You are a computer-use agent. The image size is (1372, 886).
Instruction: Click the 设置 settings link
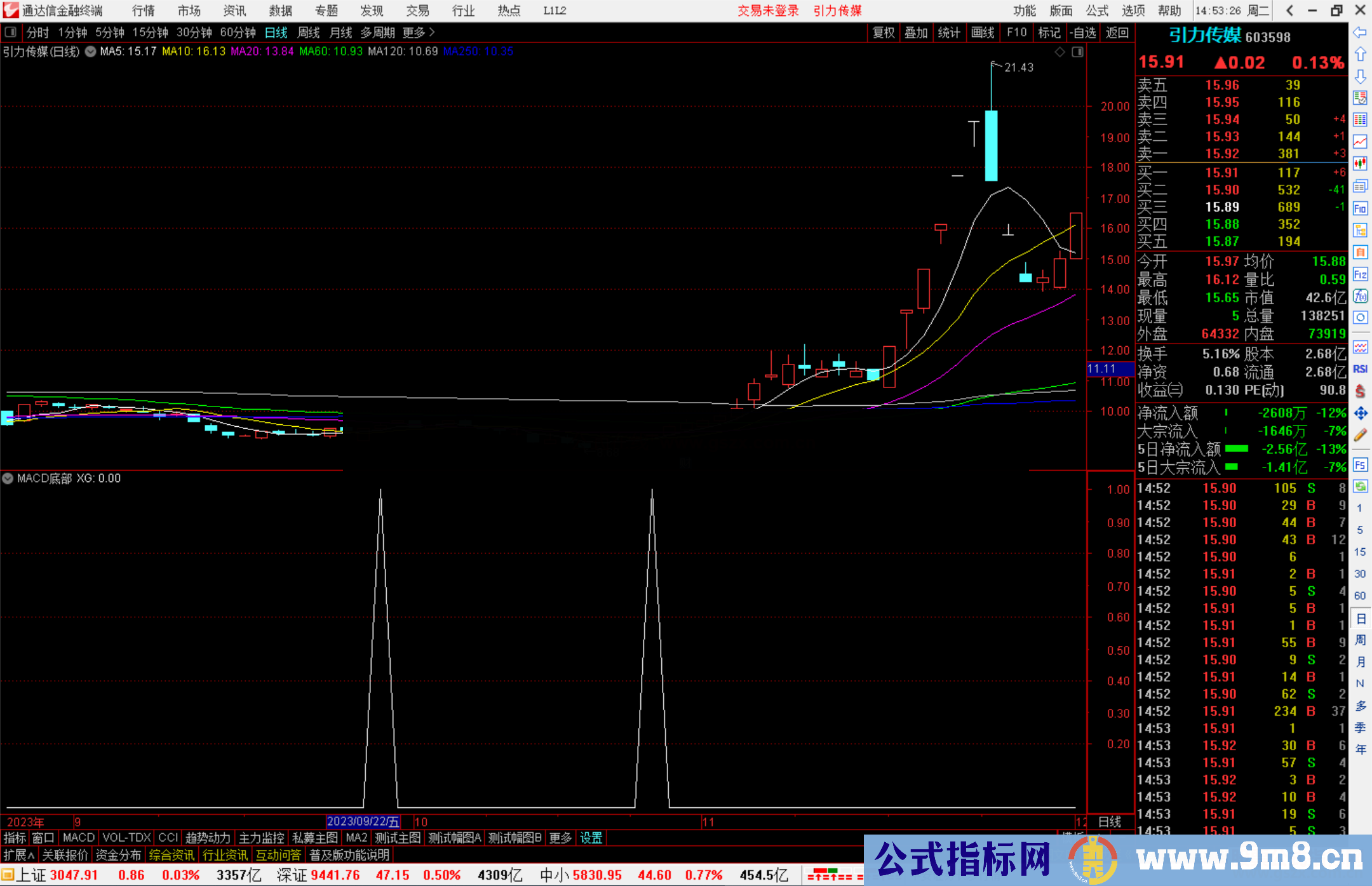point(591,838)
